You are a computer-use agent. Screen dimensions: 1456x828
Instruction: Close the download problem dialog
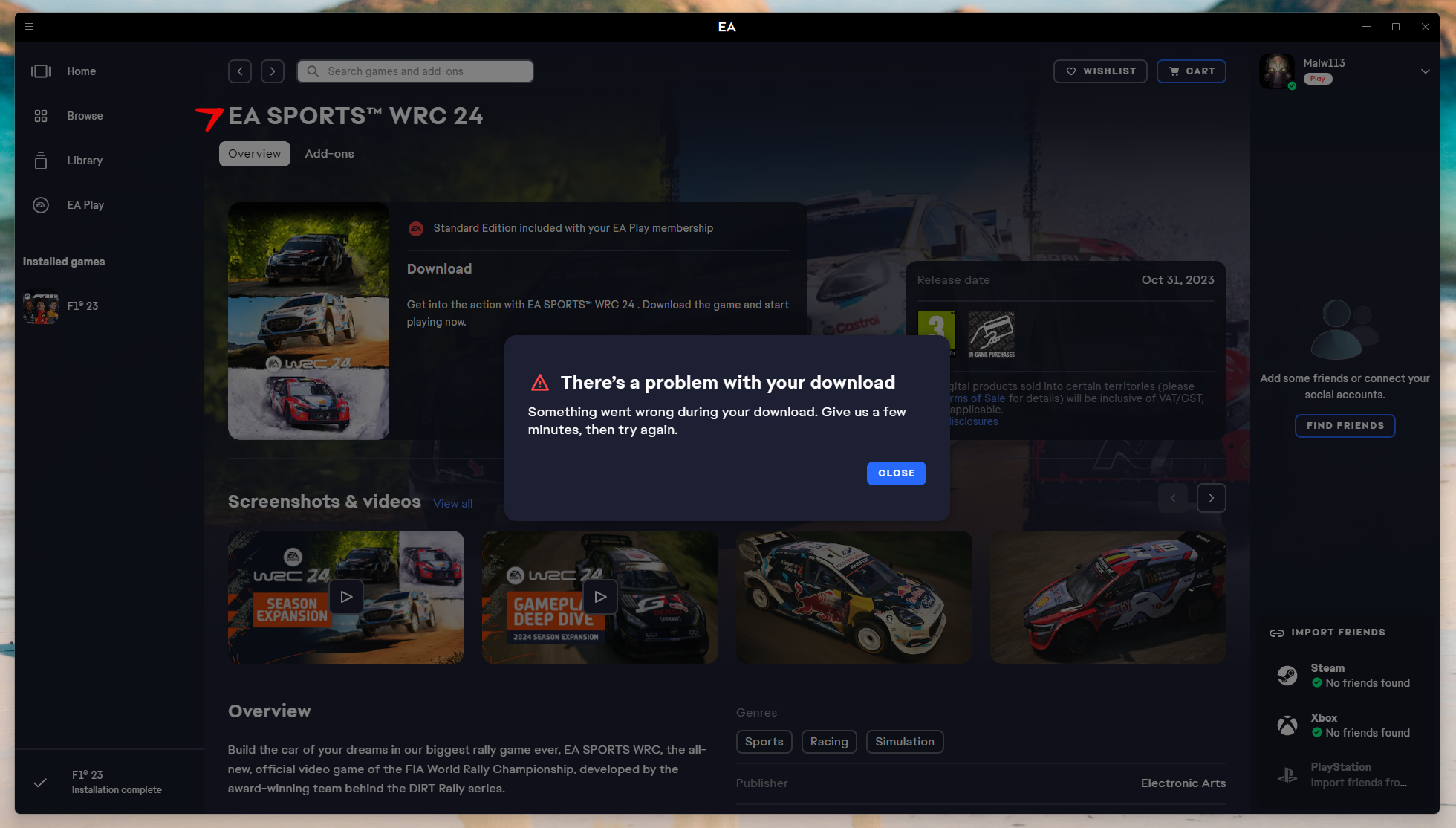click(x=896, y=473)
